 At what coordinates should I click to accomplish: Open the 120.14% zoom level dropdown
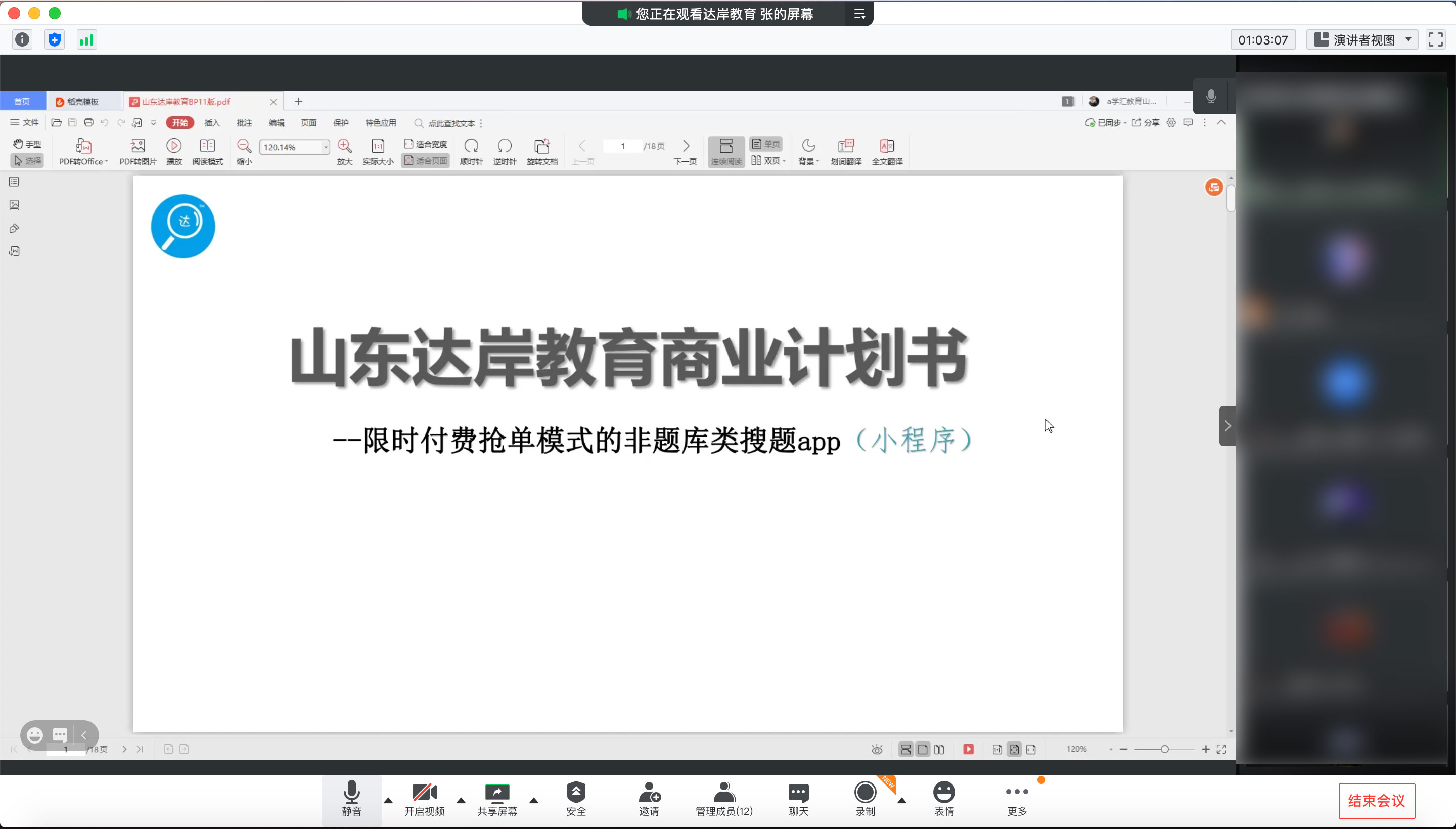(326, 148)
